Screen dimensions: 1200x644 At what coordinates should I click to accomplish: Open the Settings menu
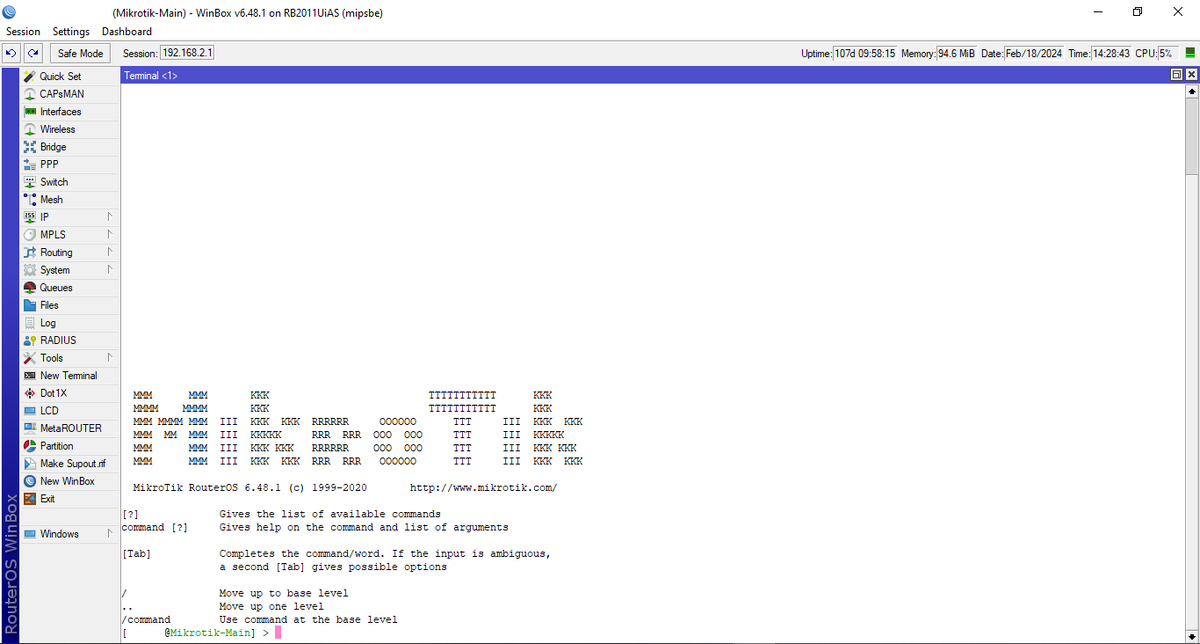coord(71,32)
